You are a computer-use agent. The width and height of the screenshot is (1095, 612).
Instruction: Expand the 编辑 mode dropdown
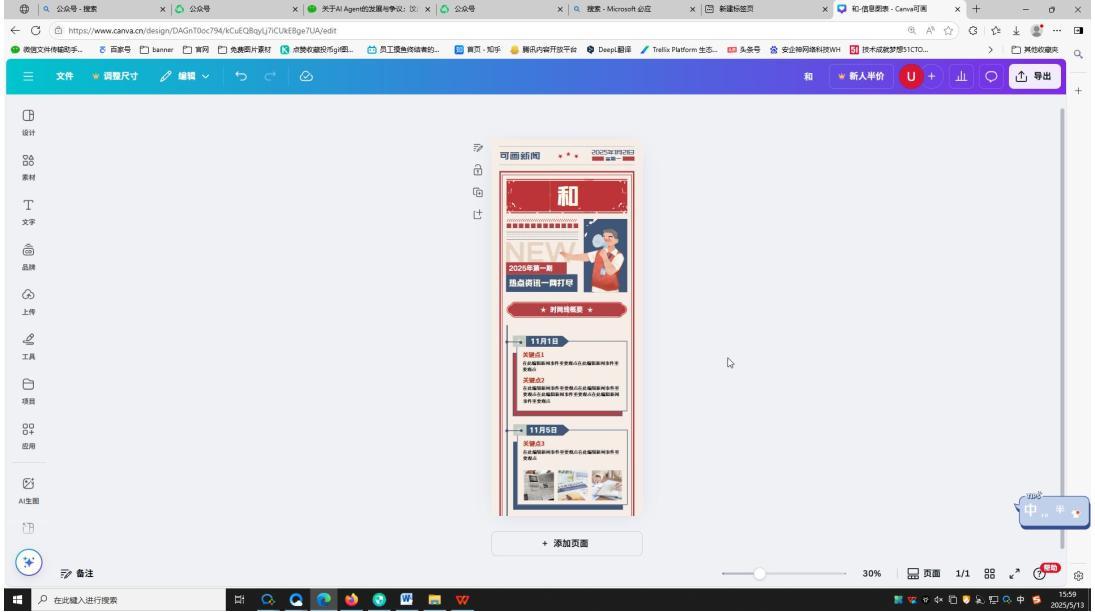point(184,76)
